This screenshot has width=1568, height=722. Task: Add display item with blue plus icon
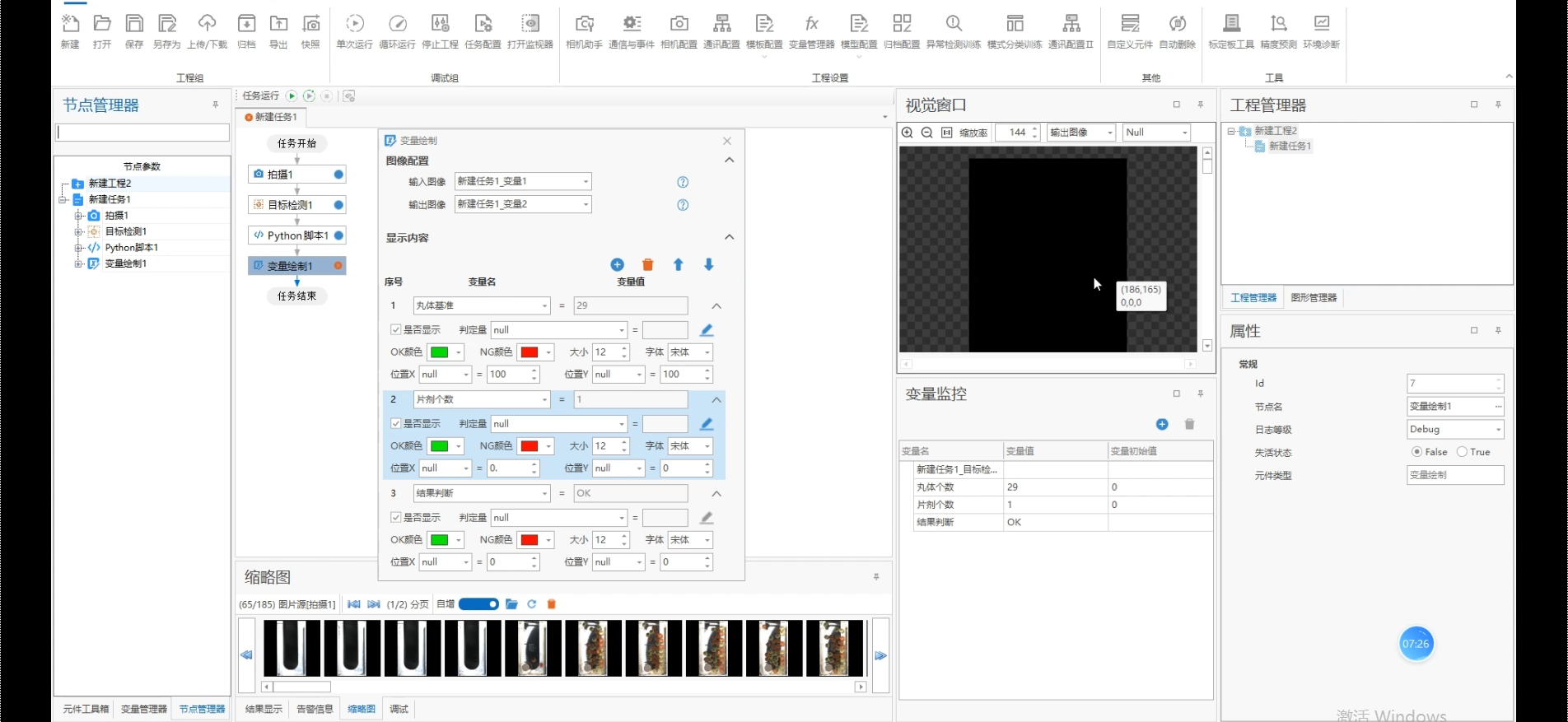pyautogui.click(x=617, y=264)
